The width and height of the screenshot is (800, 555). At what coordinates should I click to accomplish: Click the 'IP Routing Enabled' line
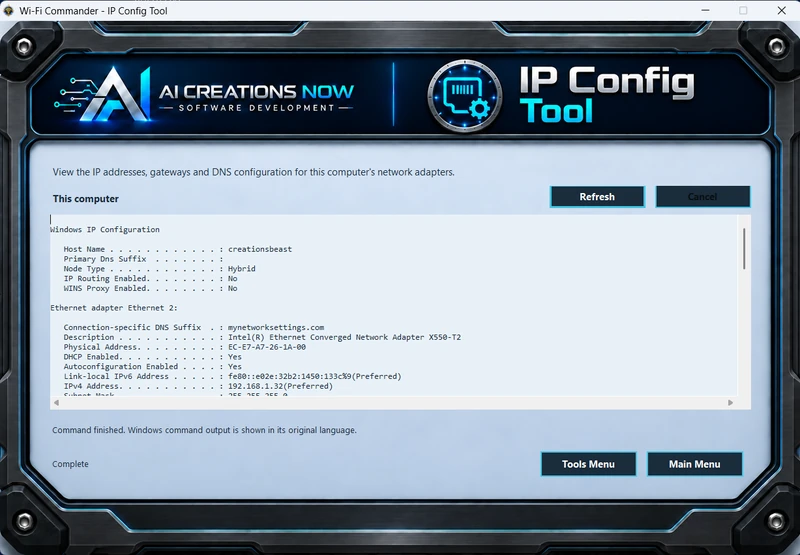pyautogui.click(x=151, y=279)
